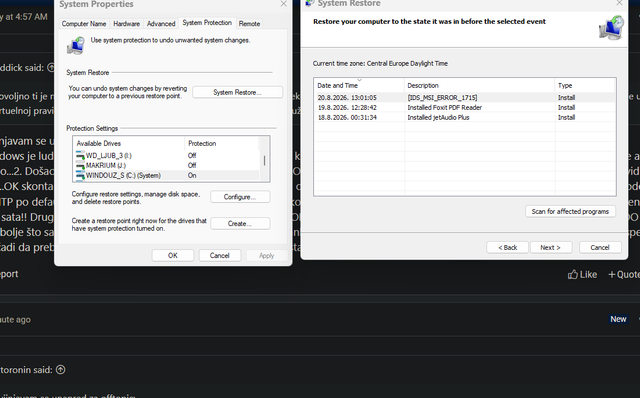The width and height of the screenshot is (640, 398).
Task: Go Back in System Restore wizard
Action: (x=507, y=247)
